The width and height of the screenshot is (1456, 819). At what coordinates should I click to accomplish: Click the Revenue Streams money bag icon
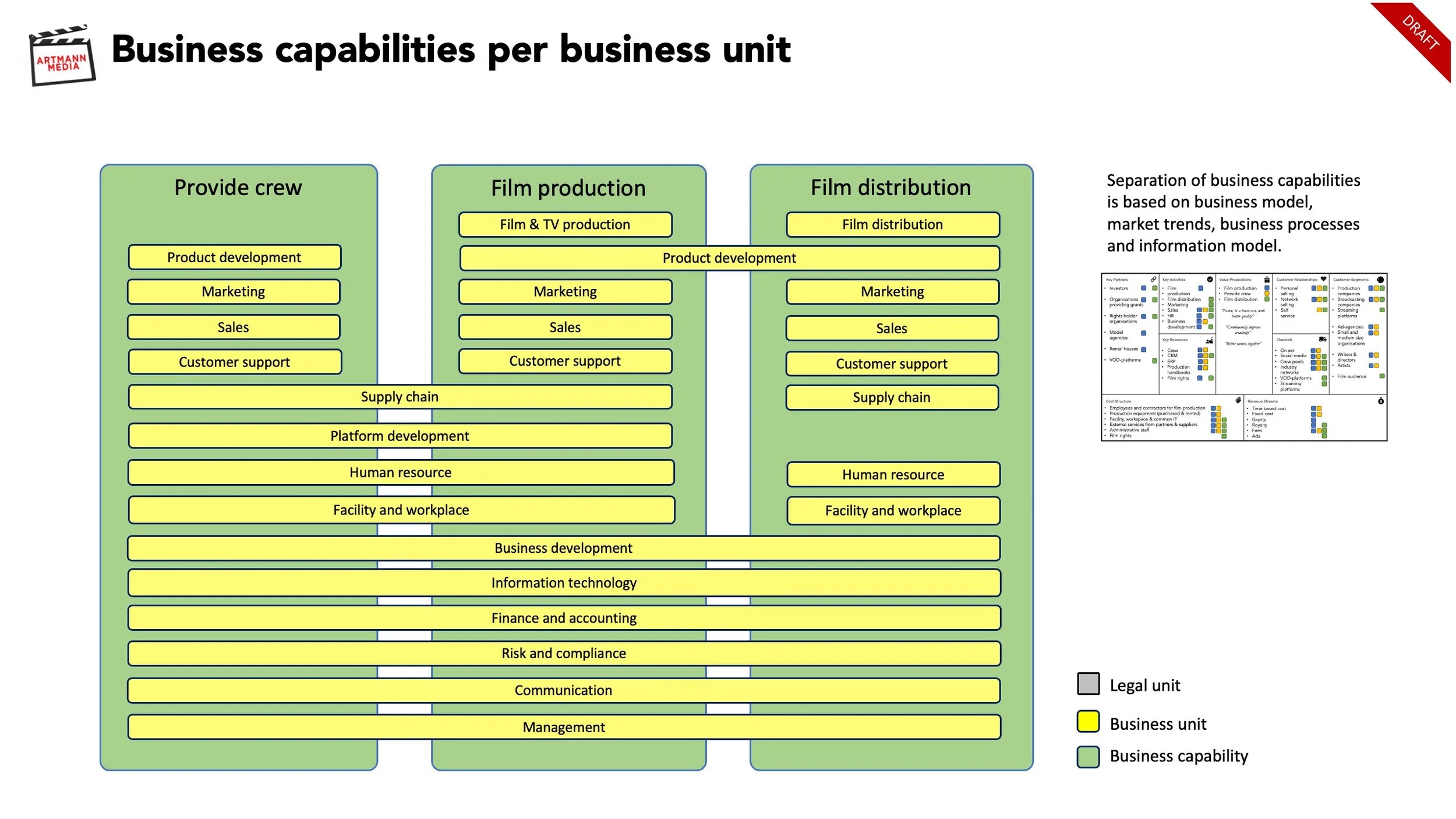[1380, 401]
